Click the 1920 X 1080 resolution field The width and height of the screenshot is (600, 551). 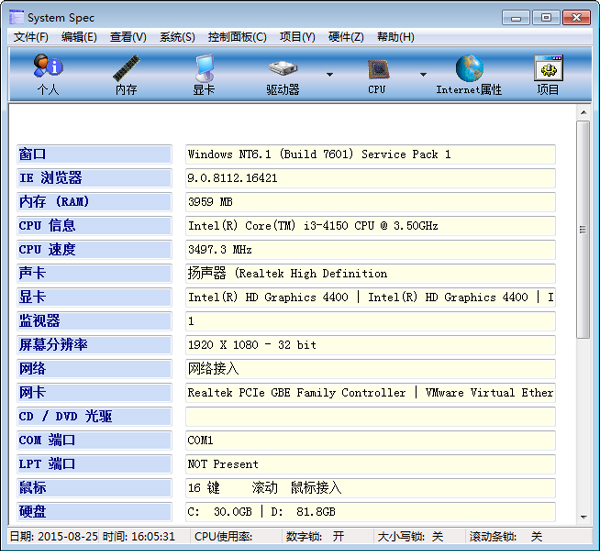click(370, 345)
